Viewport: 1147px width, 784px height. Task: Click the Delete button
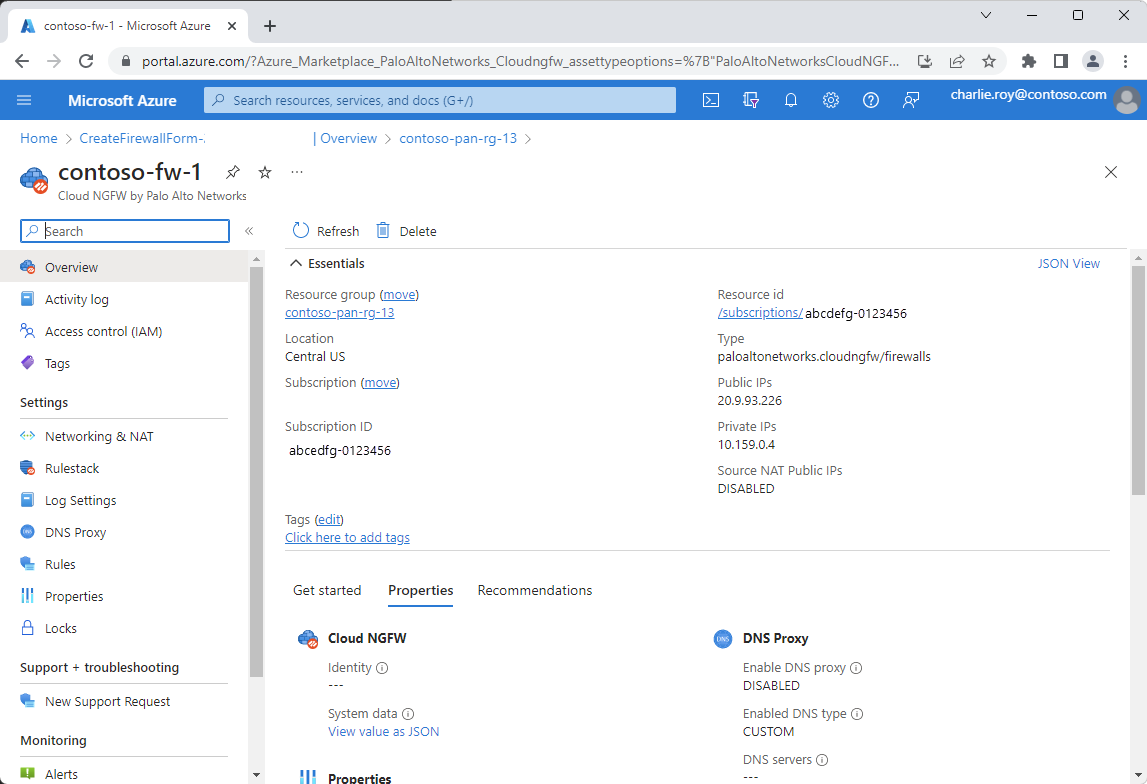coord(406,231)
